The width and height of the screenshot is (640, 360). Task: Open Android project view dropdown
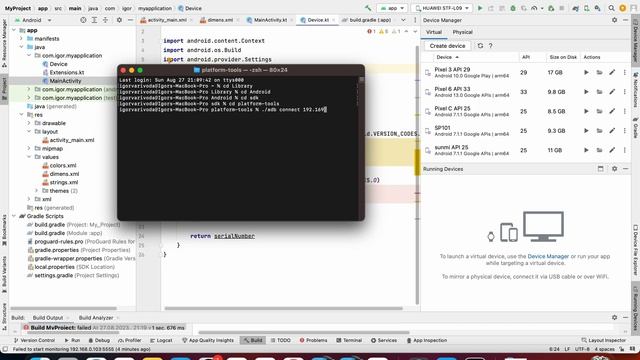coord(33,20)
